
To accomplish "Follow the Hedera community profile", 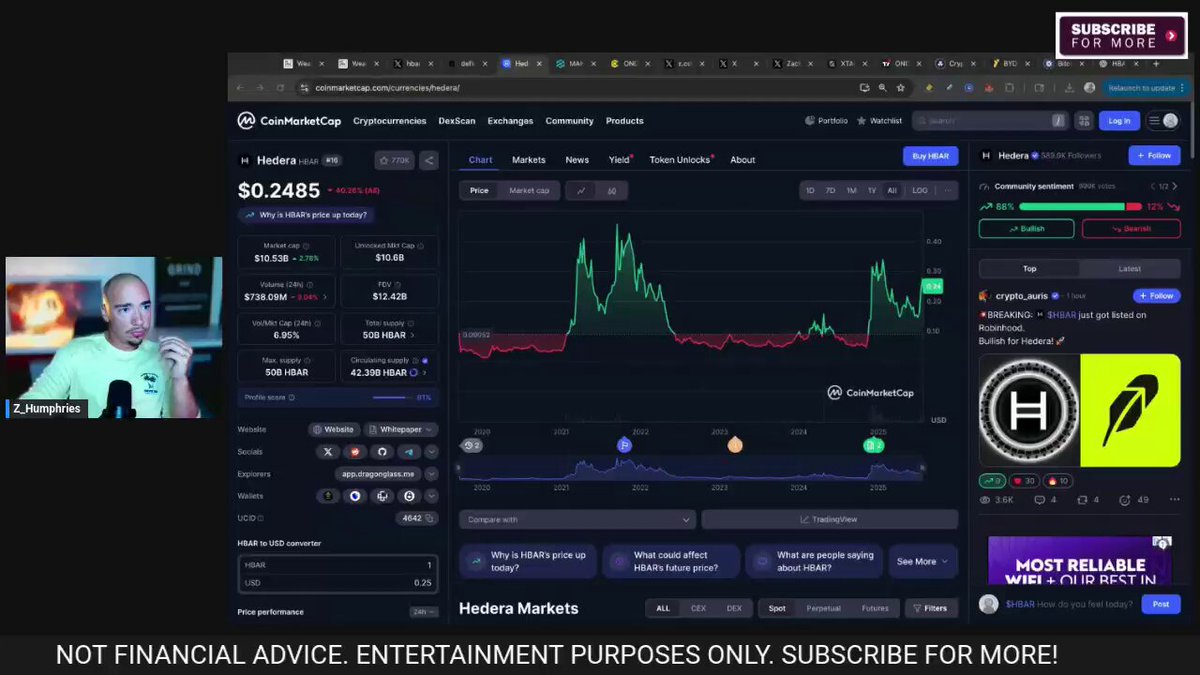I will click(x=1154, y=156).
